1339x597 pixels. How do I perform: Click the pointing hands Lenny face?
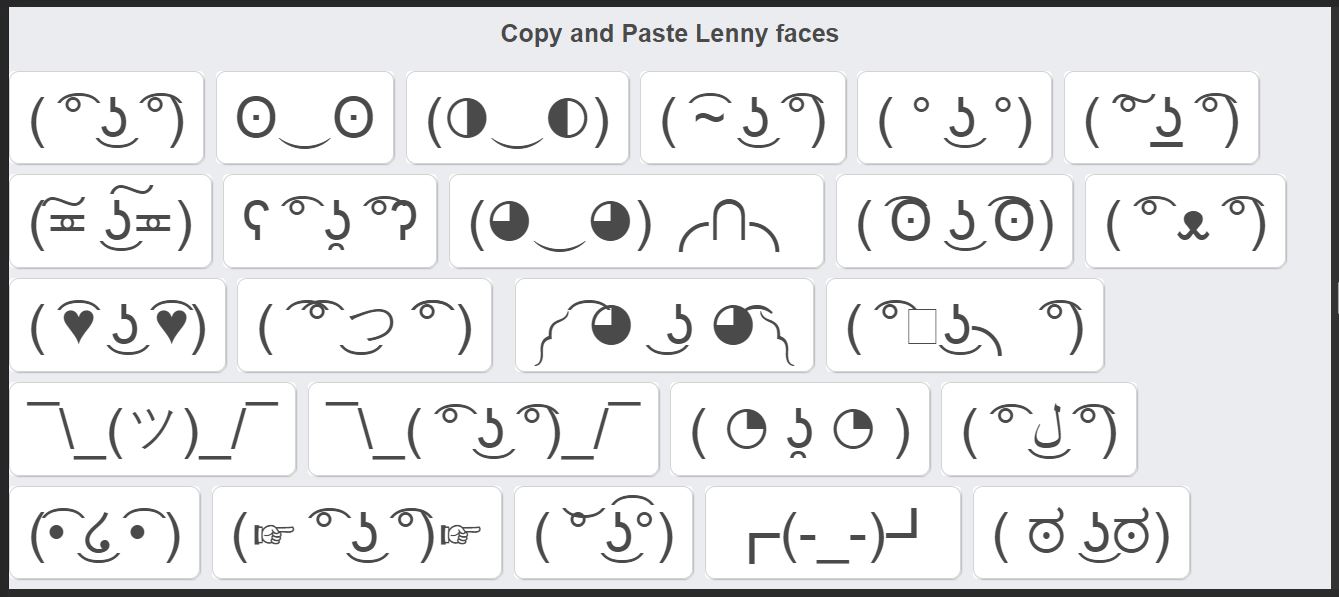[x=357, y=533]
